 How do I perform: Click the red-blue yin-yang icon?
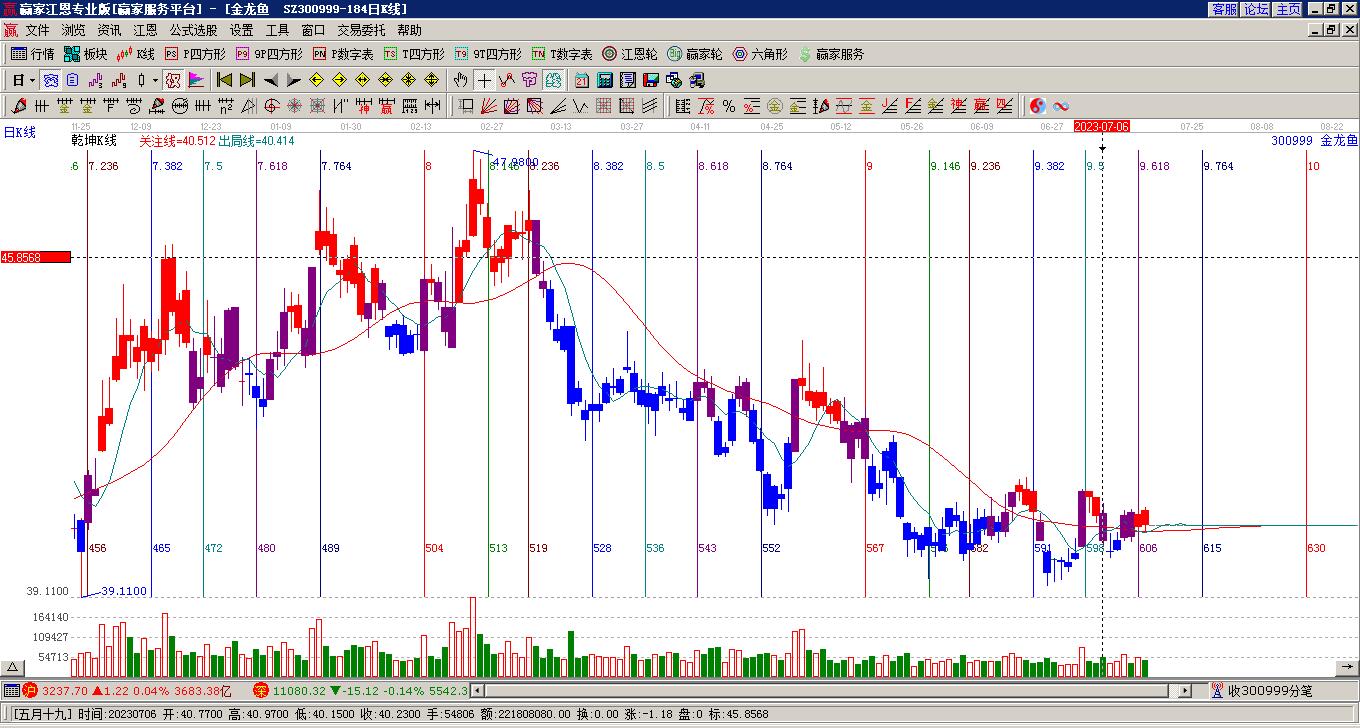(1038, 106)
